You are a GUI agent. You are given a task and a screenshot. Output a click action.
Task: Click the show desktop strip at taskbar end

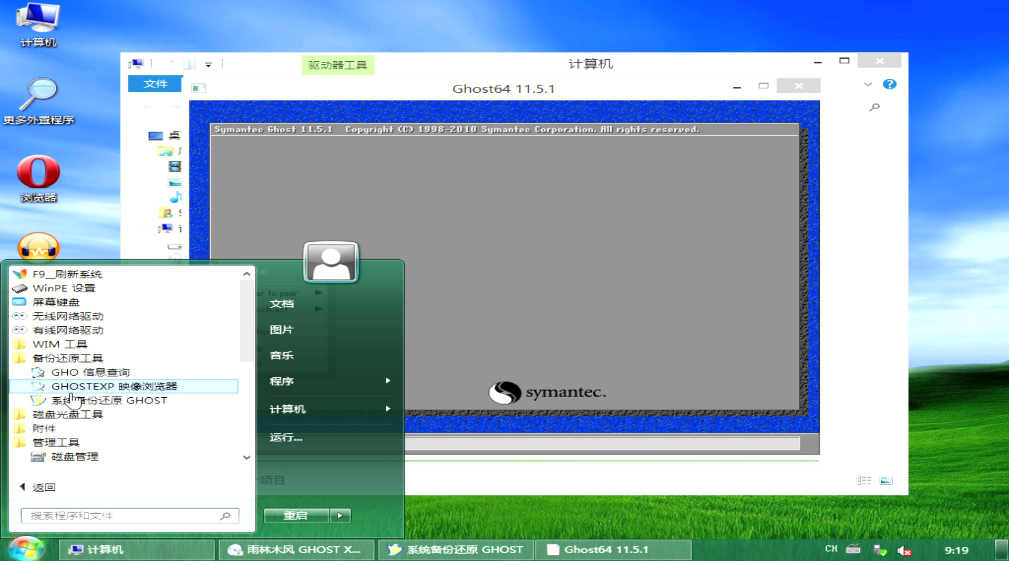pos(1002,549)
